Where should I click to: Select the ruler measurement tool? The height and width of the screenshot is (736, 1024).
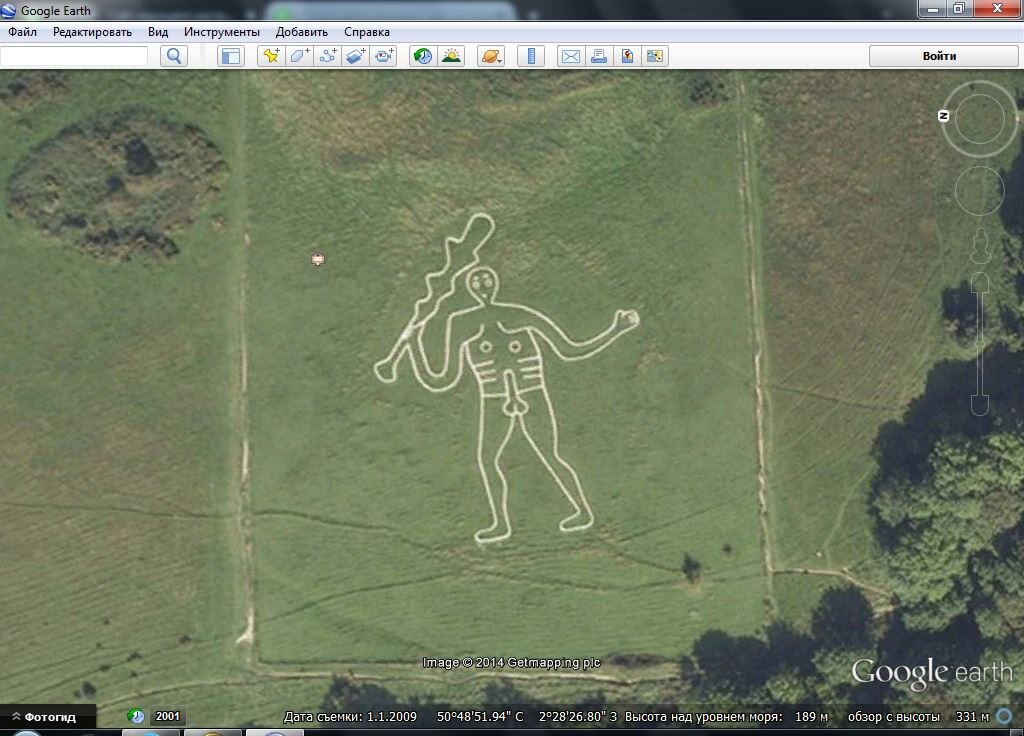(x=531, y=56)
